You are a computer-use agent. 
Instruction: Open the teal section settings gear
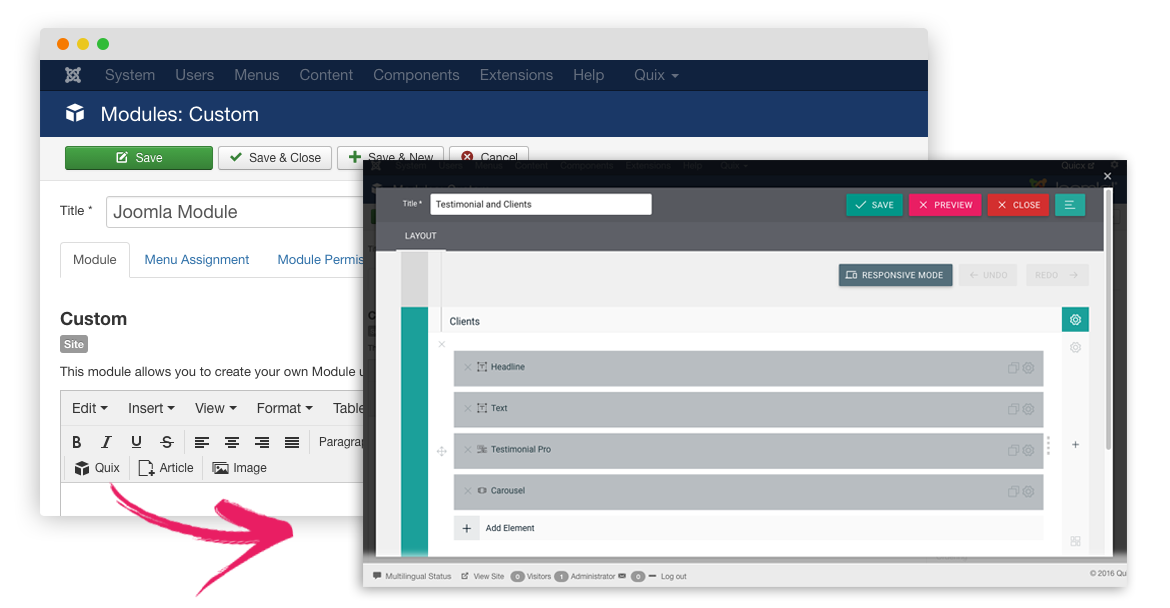pyautogui.click(x=1075, y=319)
